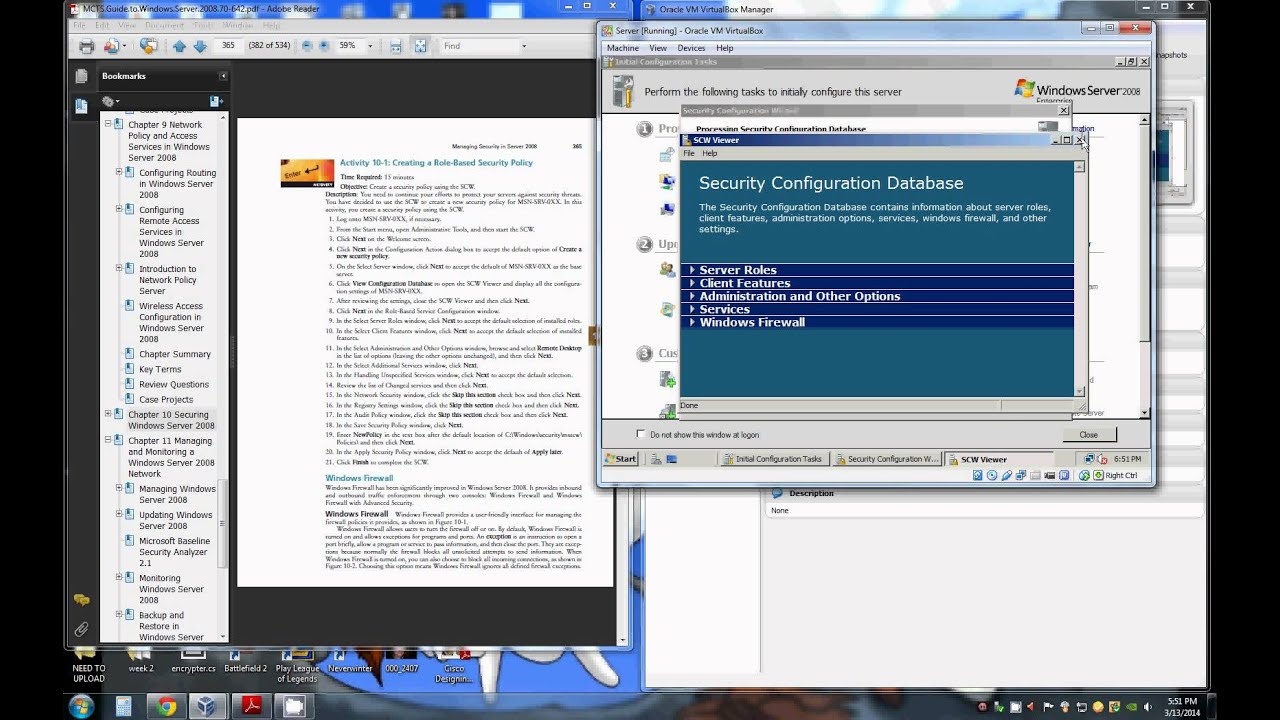Open the video recorder app on taskbar

[x=294, y=706]
